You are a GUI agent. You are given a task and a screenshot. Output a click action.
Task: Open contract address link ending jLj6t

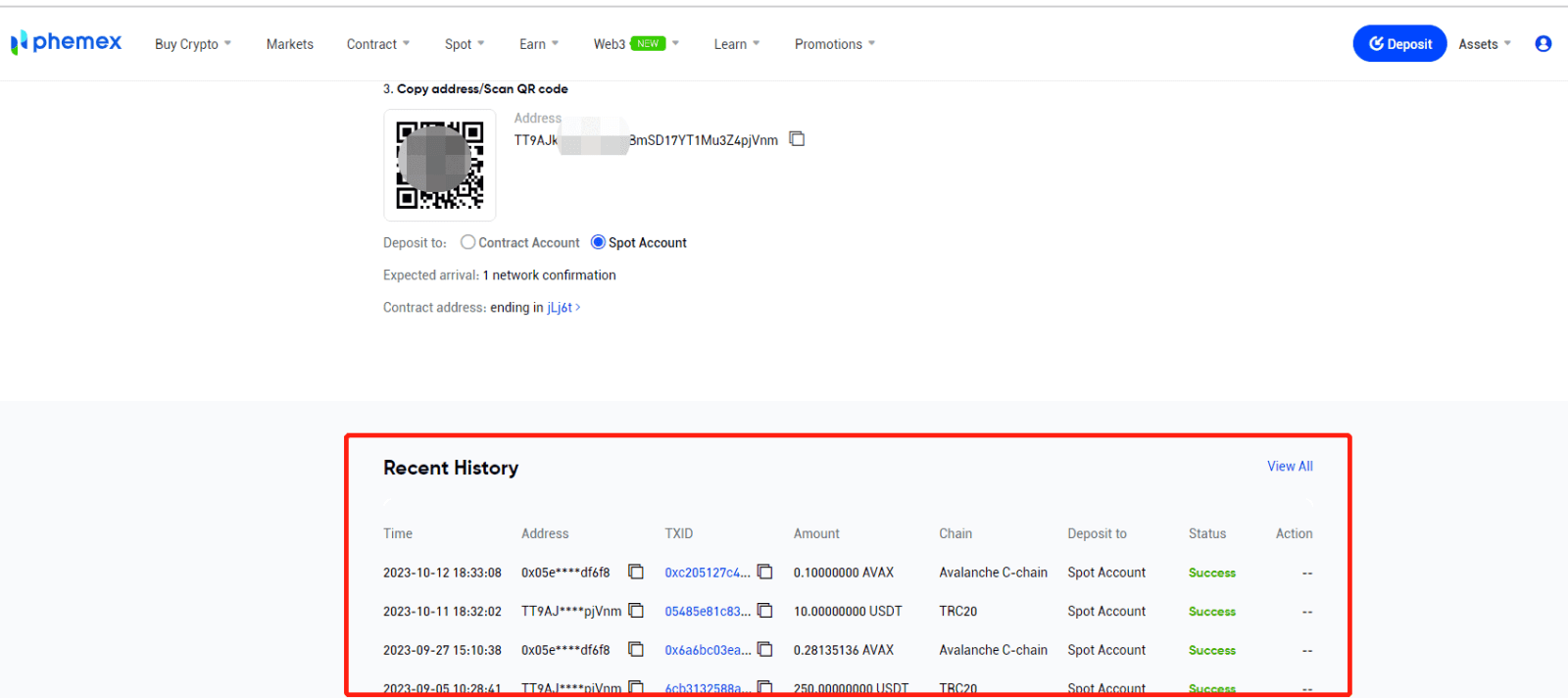563,308
